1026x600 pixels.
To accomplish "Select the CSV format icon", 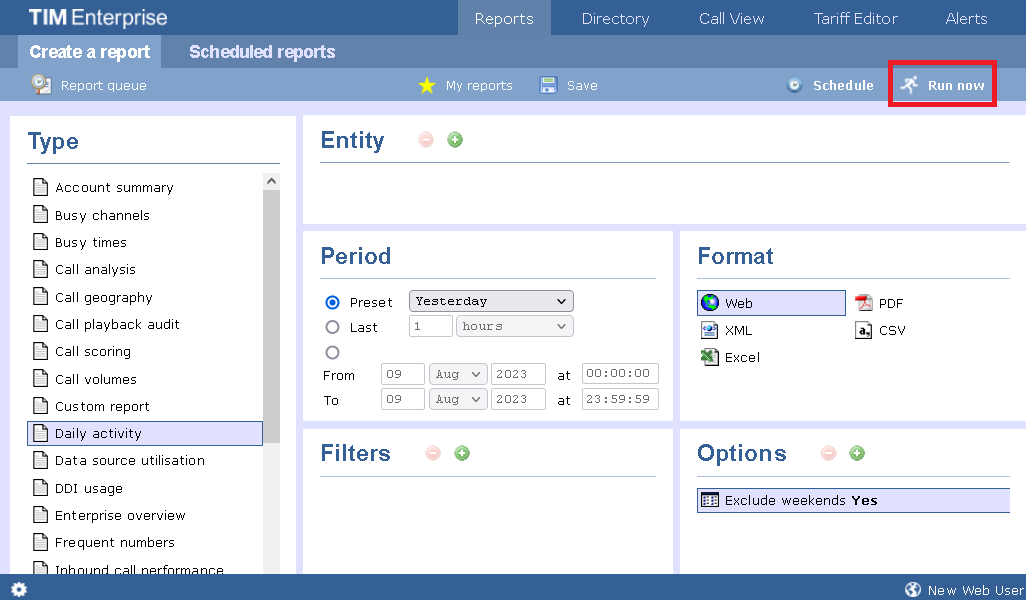I will point(863,330).
